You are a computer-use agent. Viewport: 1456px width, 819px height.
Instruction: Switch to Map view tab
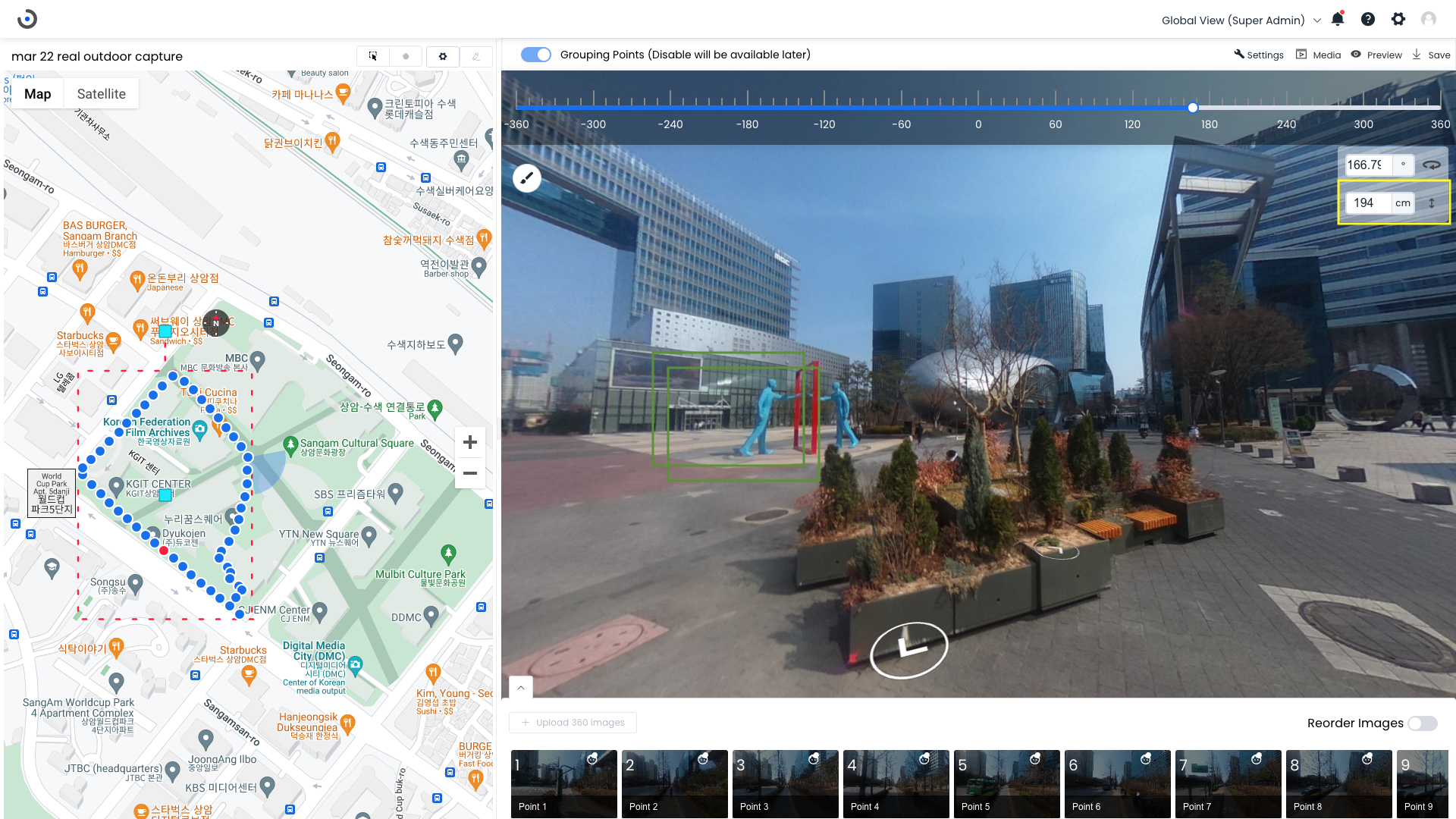click(x=38, y=94)
